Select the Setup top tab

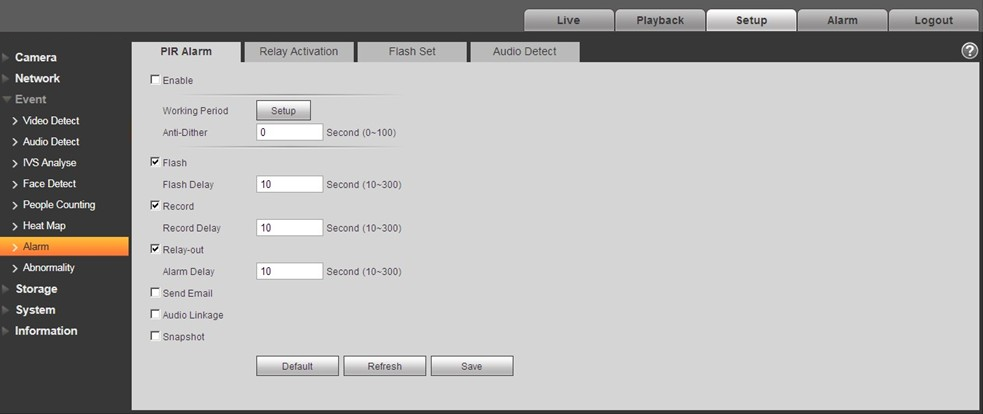click(x=751, y=20)
